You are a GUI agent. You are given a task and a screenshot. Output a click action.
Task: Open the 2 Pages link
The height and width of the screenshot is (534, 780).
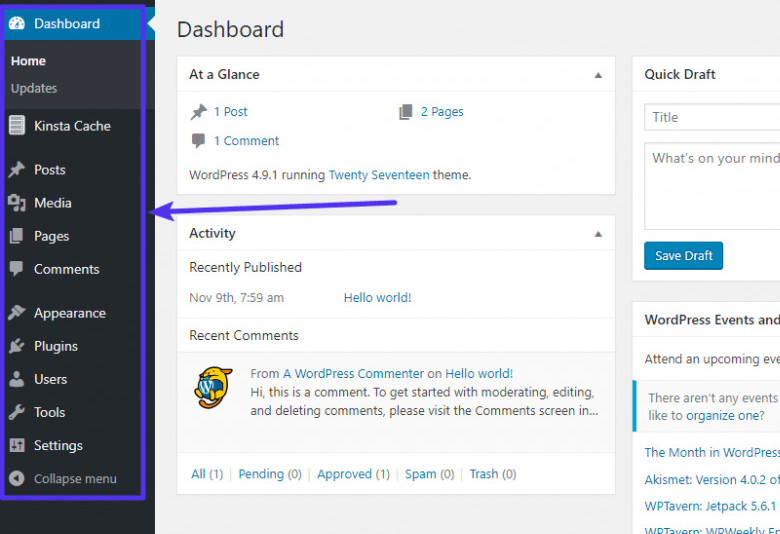(442, 111)
